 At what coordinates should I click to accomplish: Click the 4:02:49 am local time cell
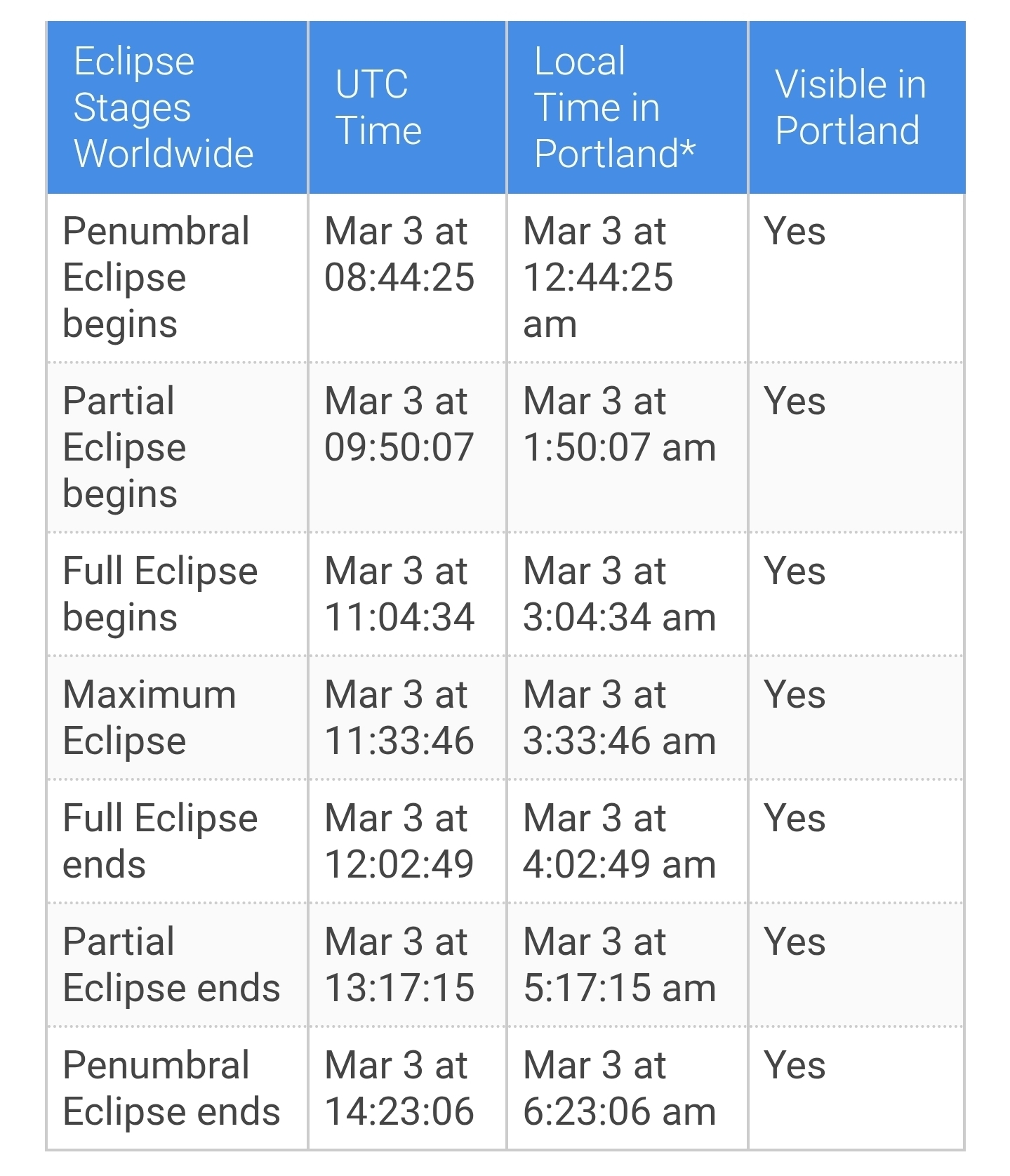[619, 841]
